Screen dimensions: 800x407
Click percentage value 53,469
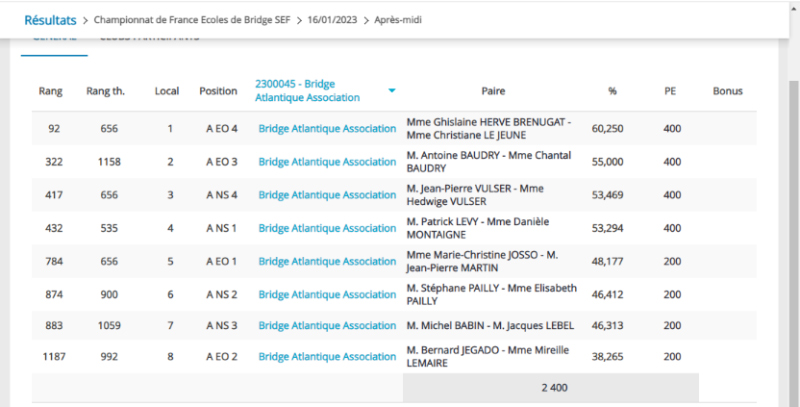coord(607,195)
